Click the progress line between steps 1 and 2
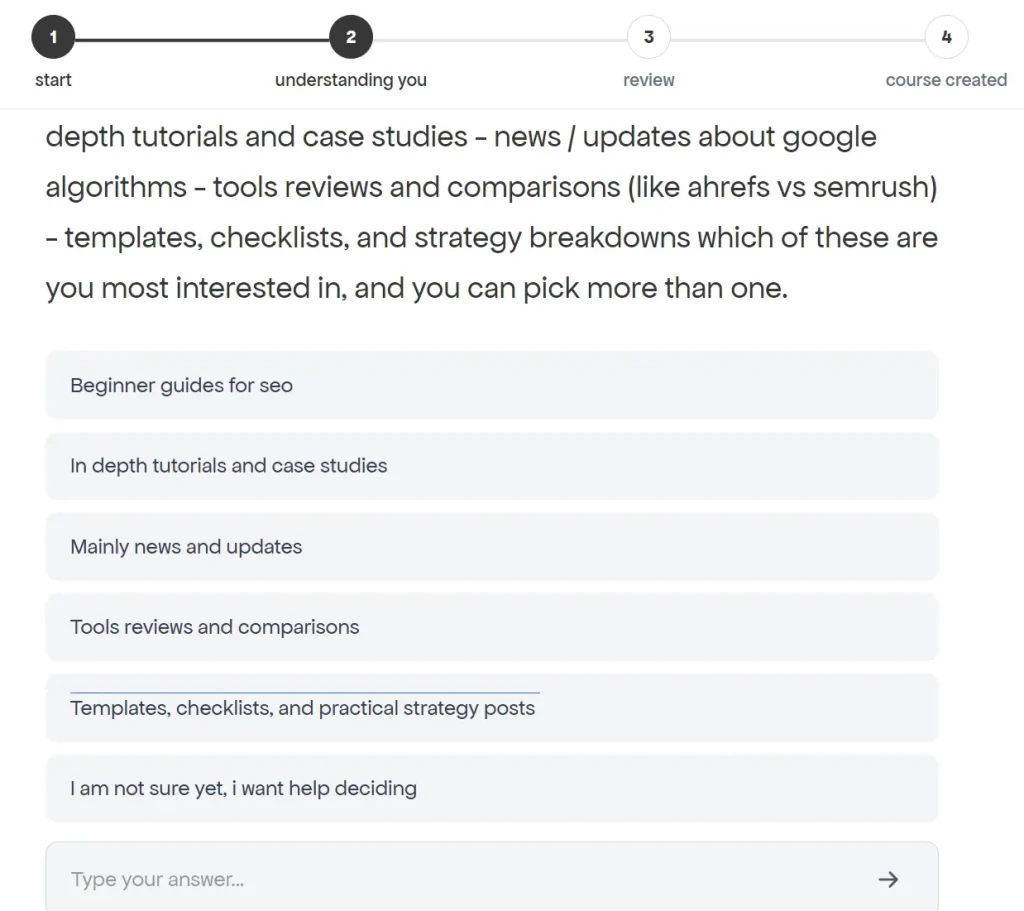The width and height of the screenshot is (1024, 911). coord(202,40)
